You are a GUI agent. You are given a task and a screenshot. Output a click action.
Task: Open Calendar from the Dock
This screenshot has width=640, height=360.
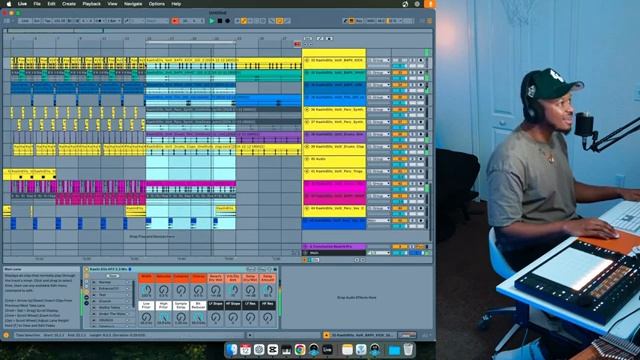pos(245,350)
